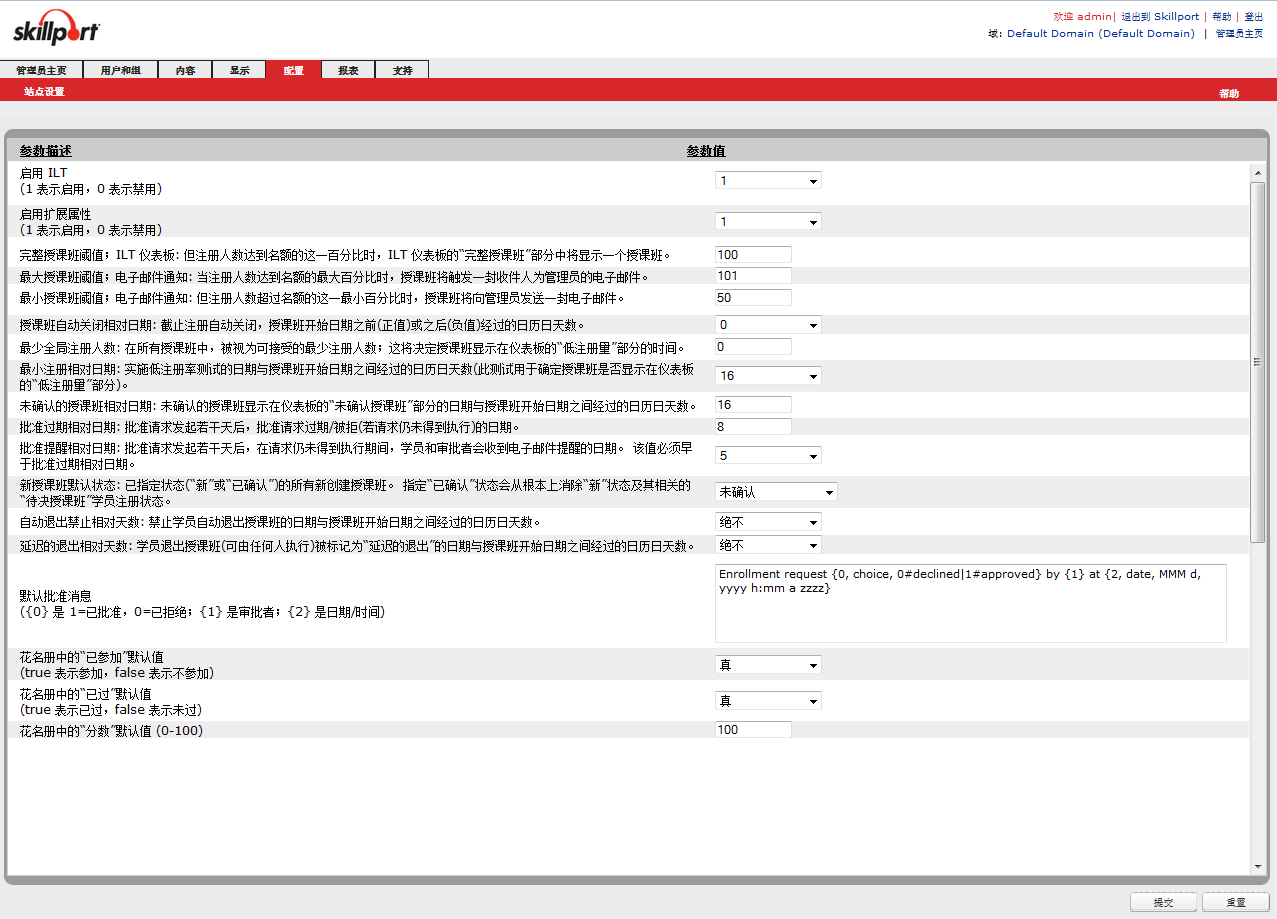The width and height of the screenshot is (1277, 919).
Task: Open the 花名册中的已参加默认值 dropdown
Action: (x=768, y=665)
